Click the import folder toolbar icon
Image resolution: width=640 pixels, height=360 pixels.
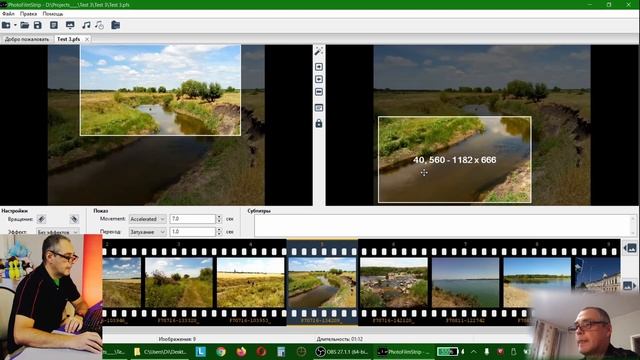116,25
